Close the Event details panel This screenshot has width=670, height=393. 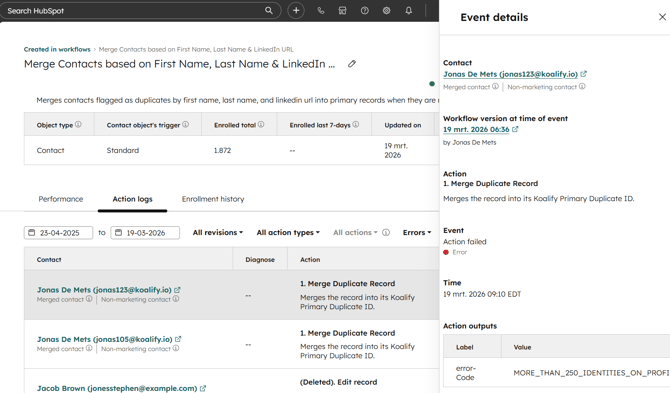662,17
